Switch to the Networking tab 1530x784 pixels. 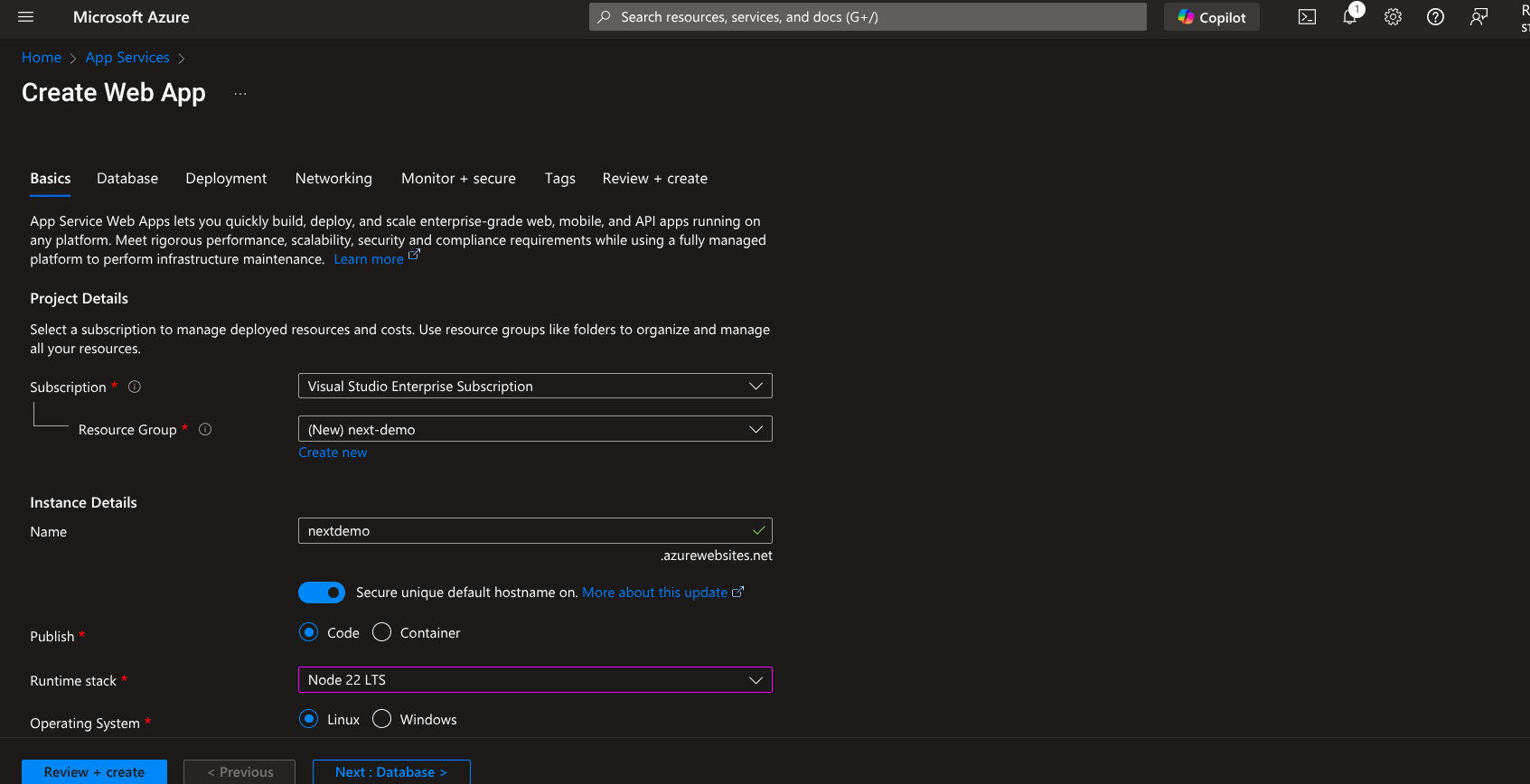point(333,179)
